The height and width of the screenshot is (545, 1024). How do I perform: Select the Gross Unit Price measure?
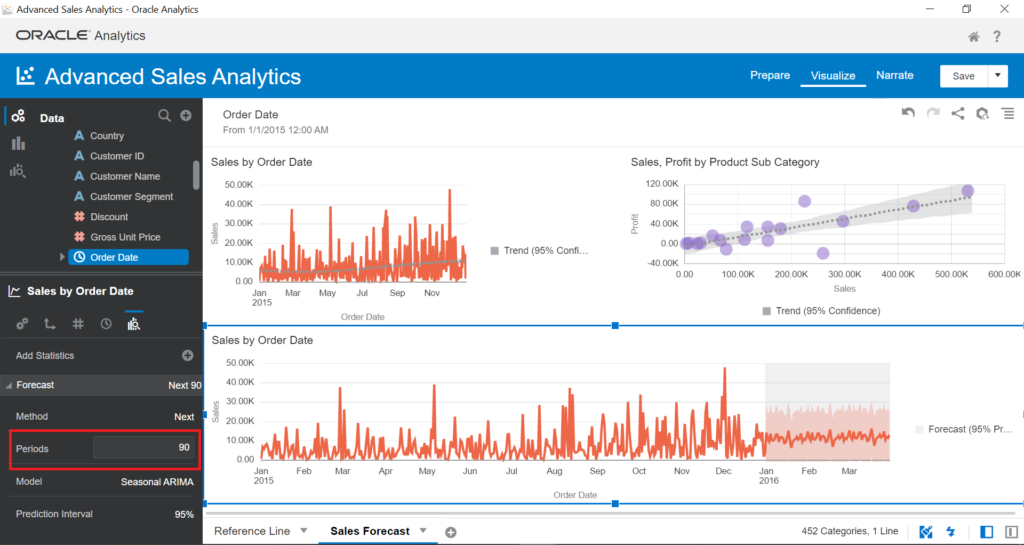pyautogui.click(x=125, y=237)
